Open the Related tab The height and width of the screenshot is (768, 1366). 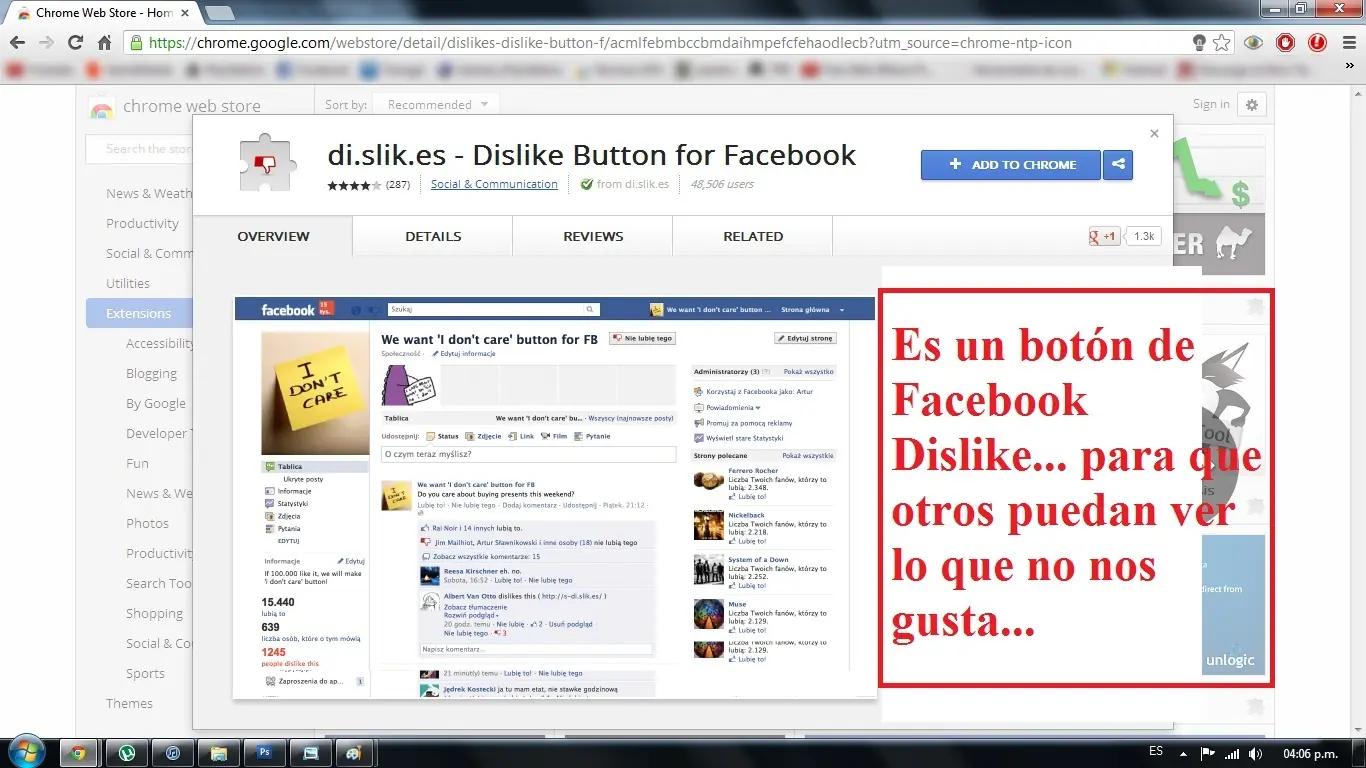tap(753, 236)
